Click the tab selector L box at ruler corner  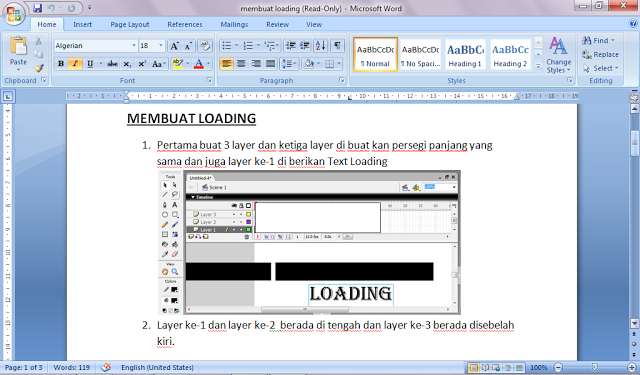8,97
